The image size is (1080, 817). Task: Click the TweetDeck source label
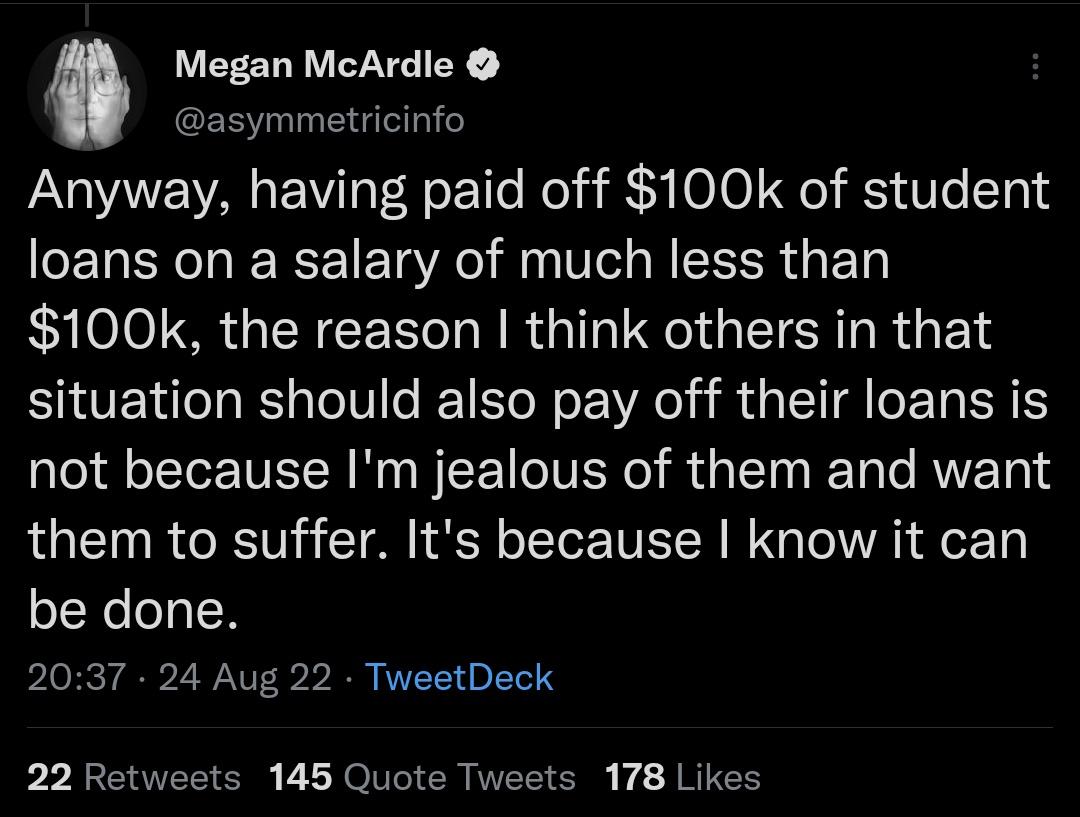pyautogui.click(x=459, y=677)
